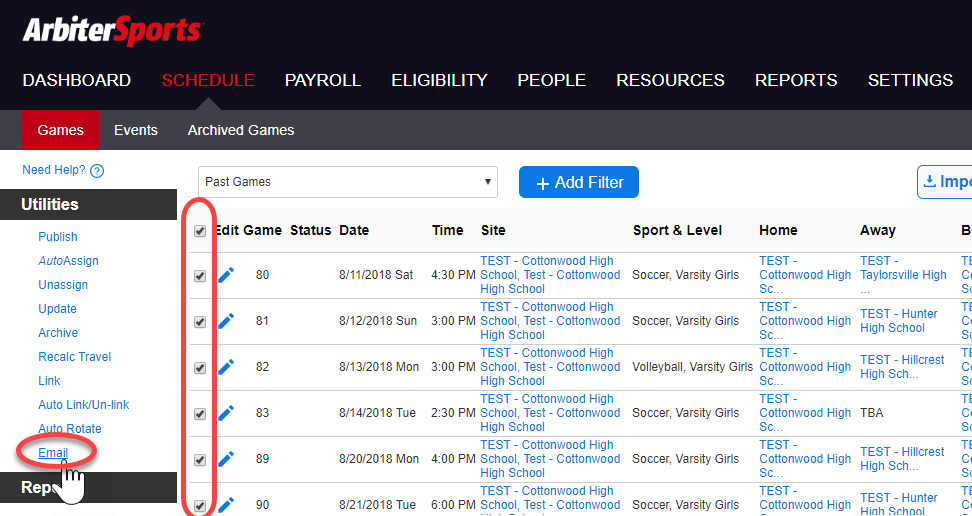This screenshot has width=972, height=516.
Task: Uncheck the checkbox for game 82
Action: click(200, 368)
